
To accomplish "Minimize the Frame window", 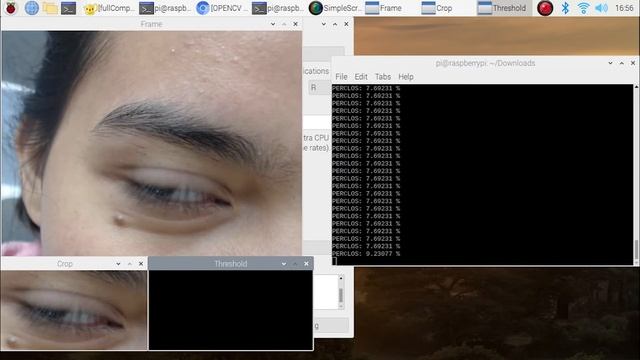I will [273, 24].
